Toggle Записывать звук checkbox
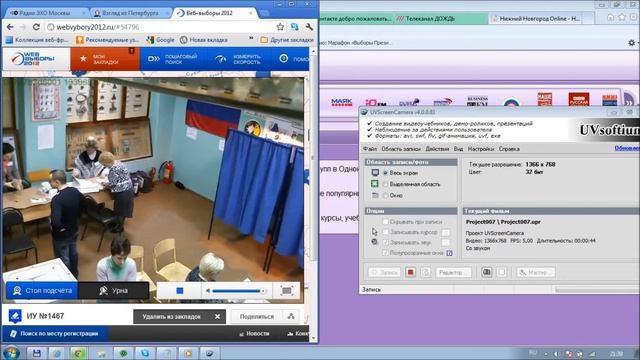640x360 pixels. click(385, 242)
